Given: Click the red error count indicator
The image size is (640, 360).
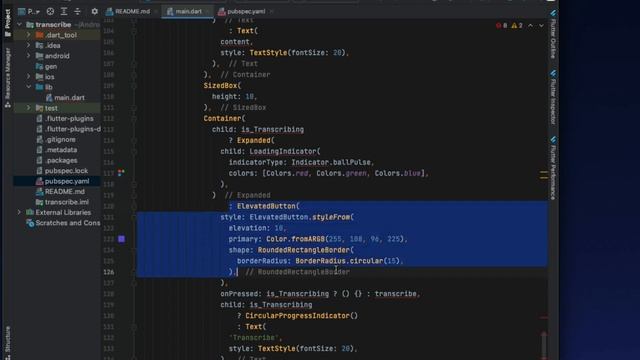Looking at the screenshot, I should click(x=502, y=25).
